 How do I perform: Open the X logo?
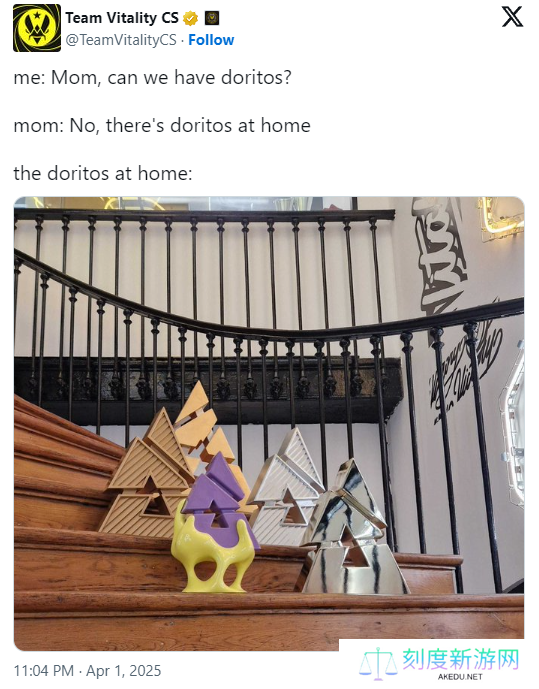point(512,17)
